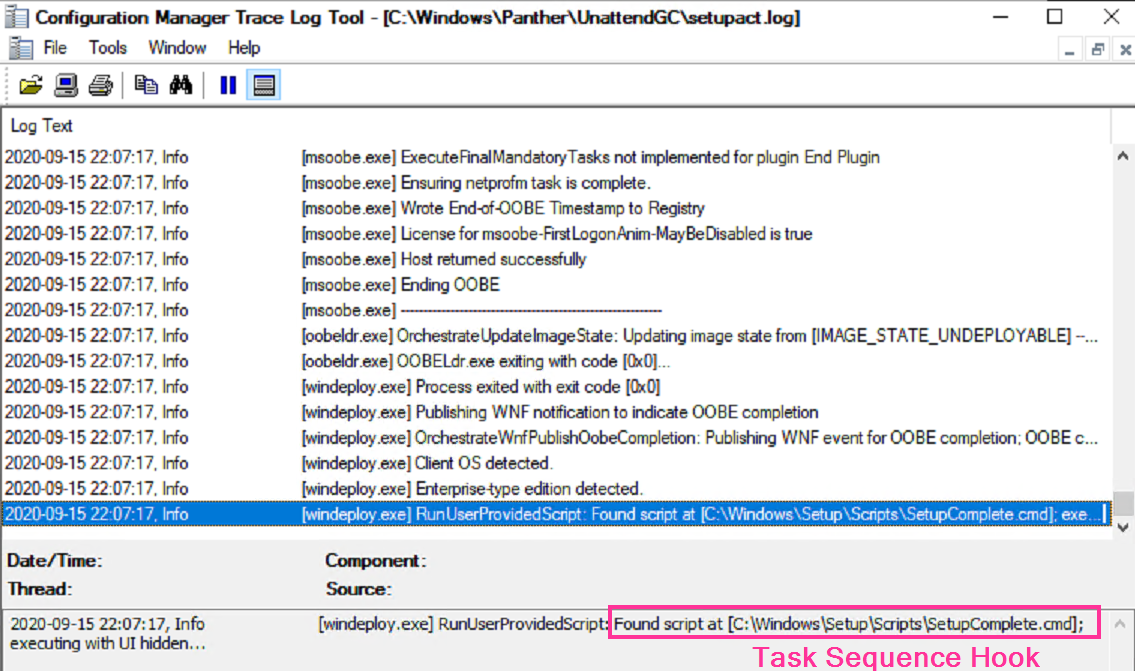
Task: Open the Help menu
Action: tap(244, 48)
